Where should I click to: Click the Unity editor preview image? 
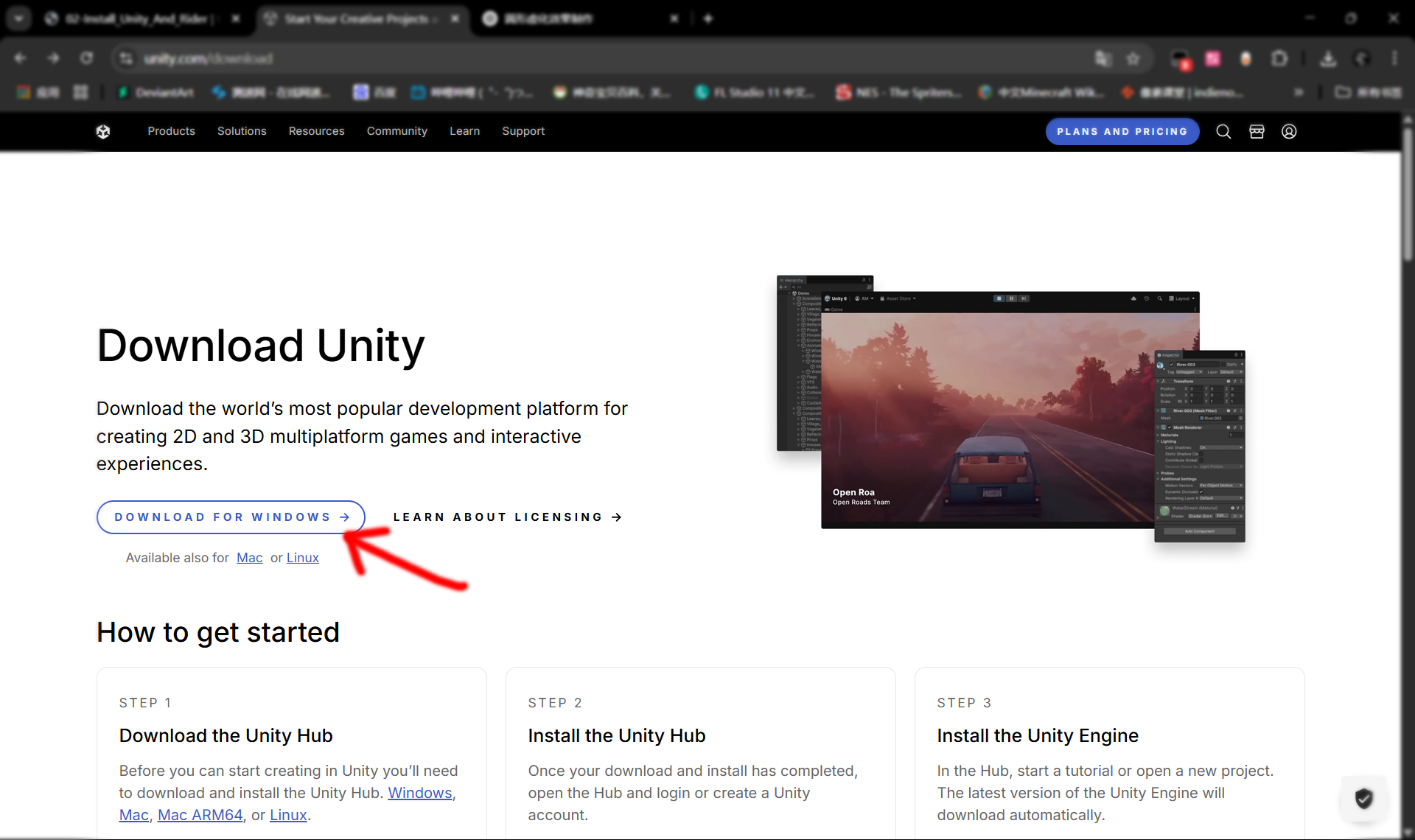[1010, 409]
